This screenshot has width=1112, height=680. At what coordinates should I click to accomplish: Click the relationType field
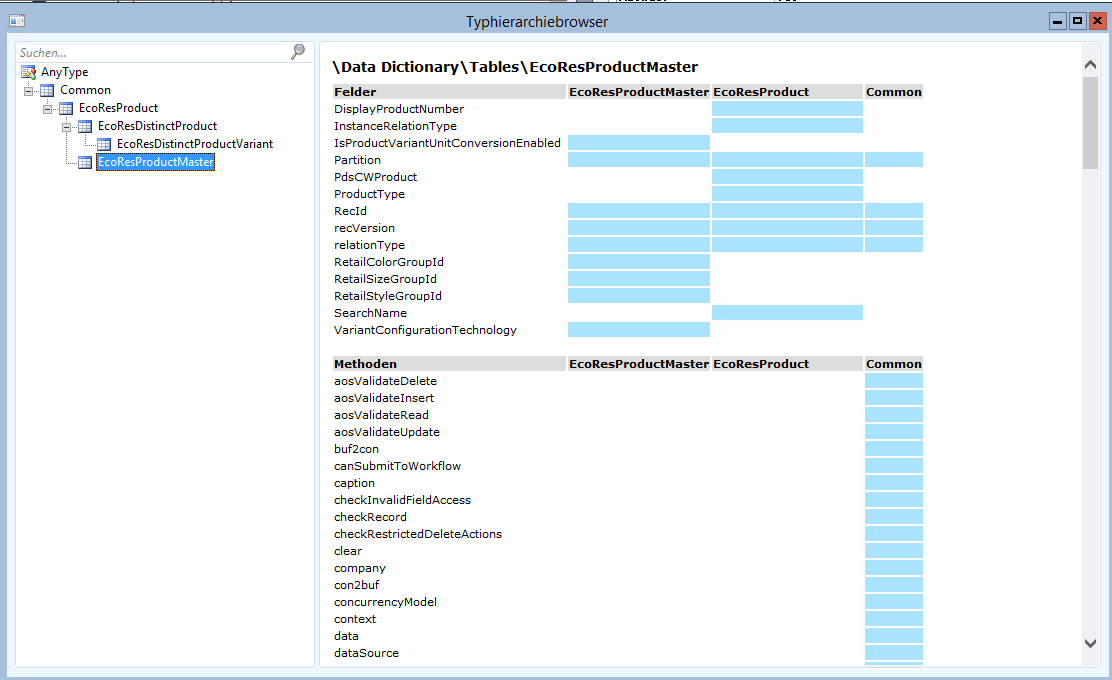[369, 245]
